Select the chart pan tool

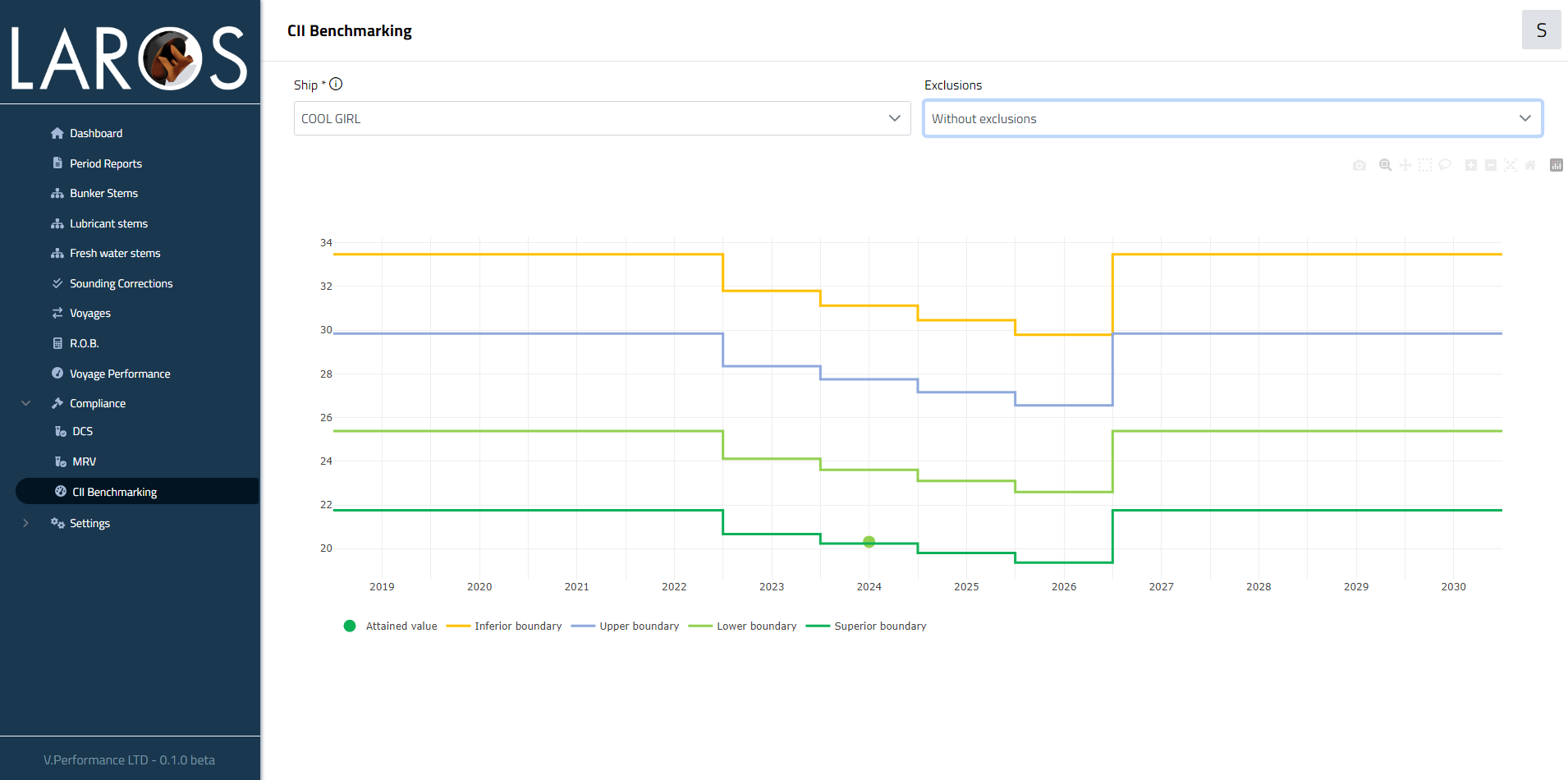1405,165
